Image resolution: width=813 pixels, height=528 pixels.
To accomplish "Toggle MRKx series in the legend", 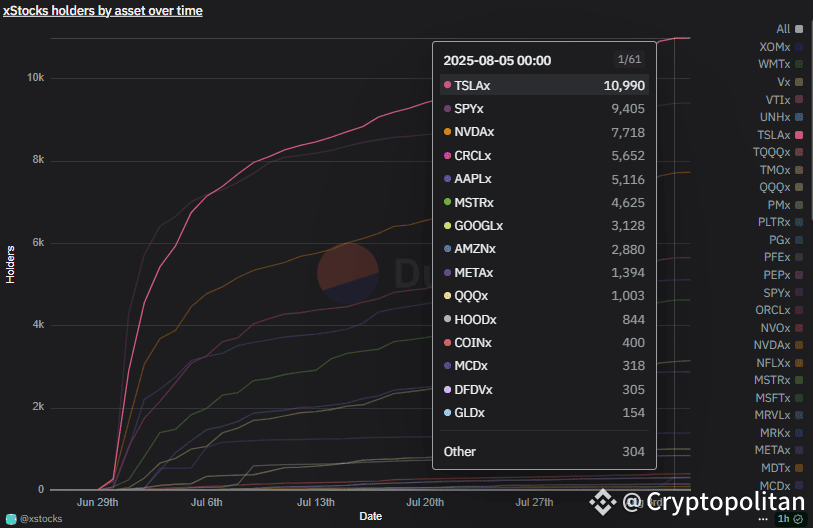I will pyautogui.click(x=782, y=433).
